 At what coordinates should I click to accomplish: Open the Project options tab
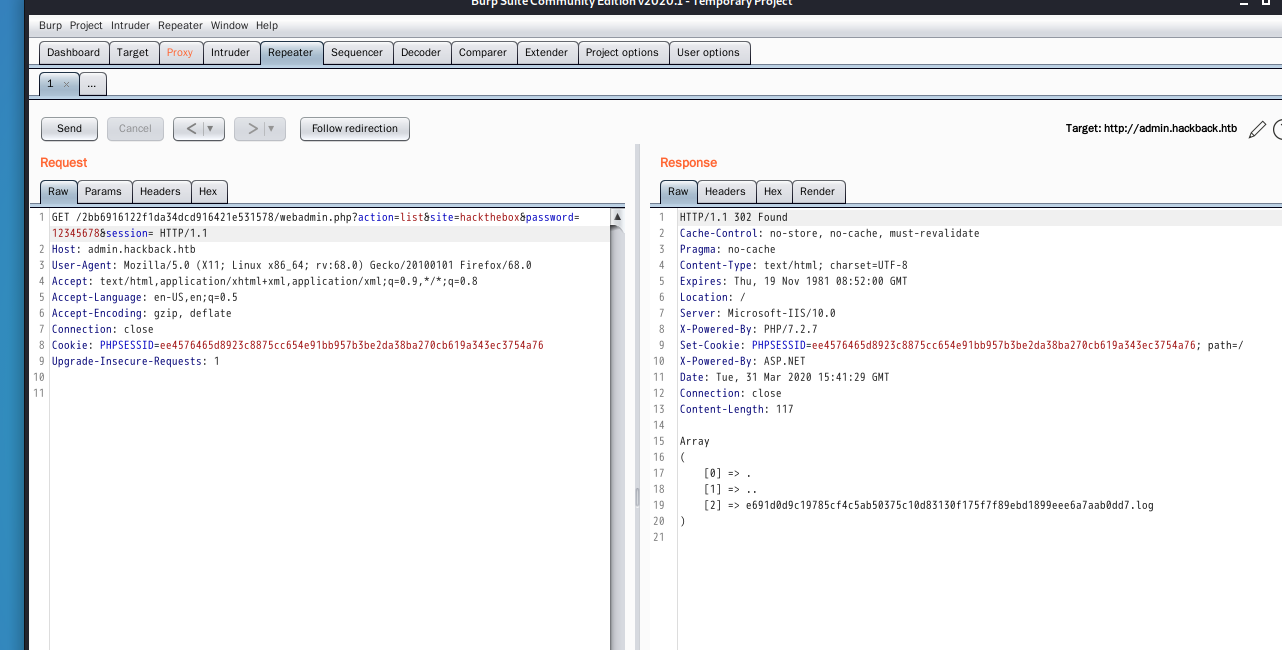[622, 53]
